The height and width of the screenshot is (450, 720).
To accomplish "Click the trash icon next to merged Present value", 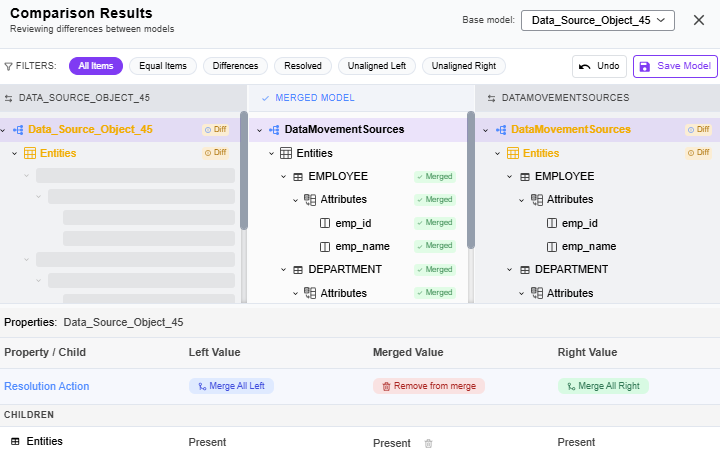I will [428, 443].
